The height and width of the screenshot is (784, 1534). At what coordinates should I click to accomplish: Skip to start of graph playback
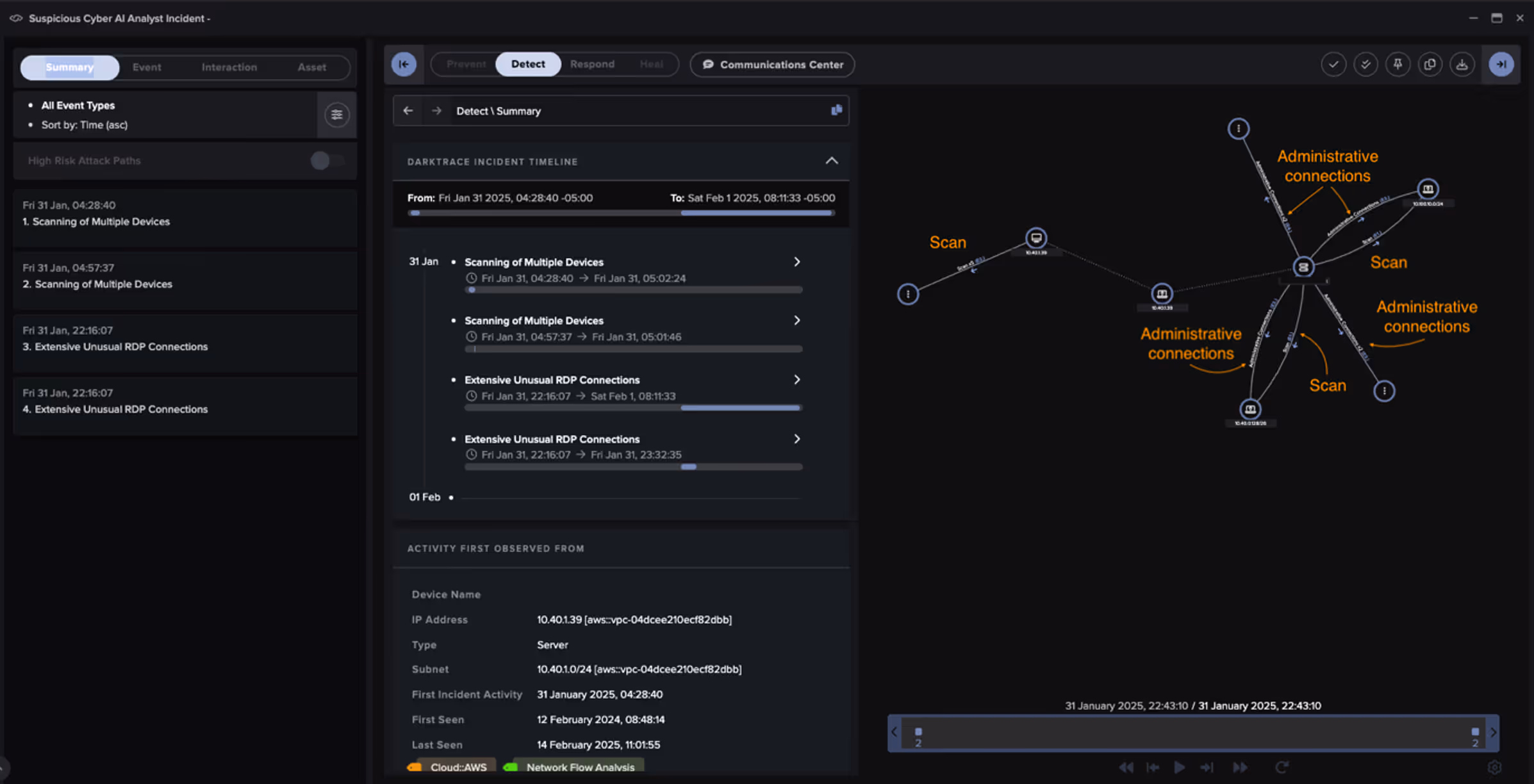[1152, 767]
